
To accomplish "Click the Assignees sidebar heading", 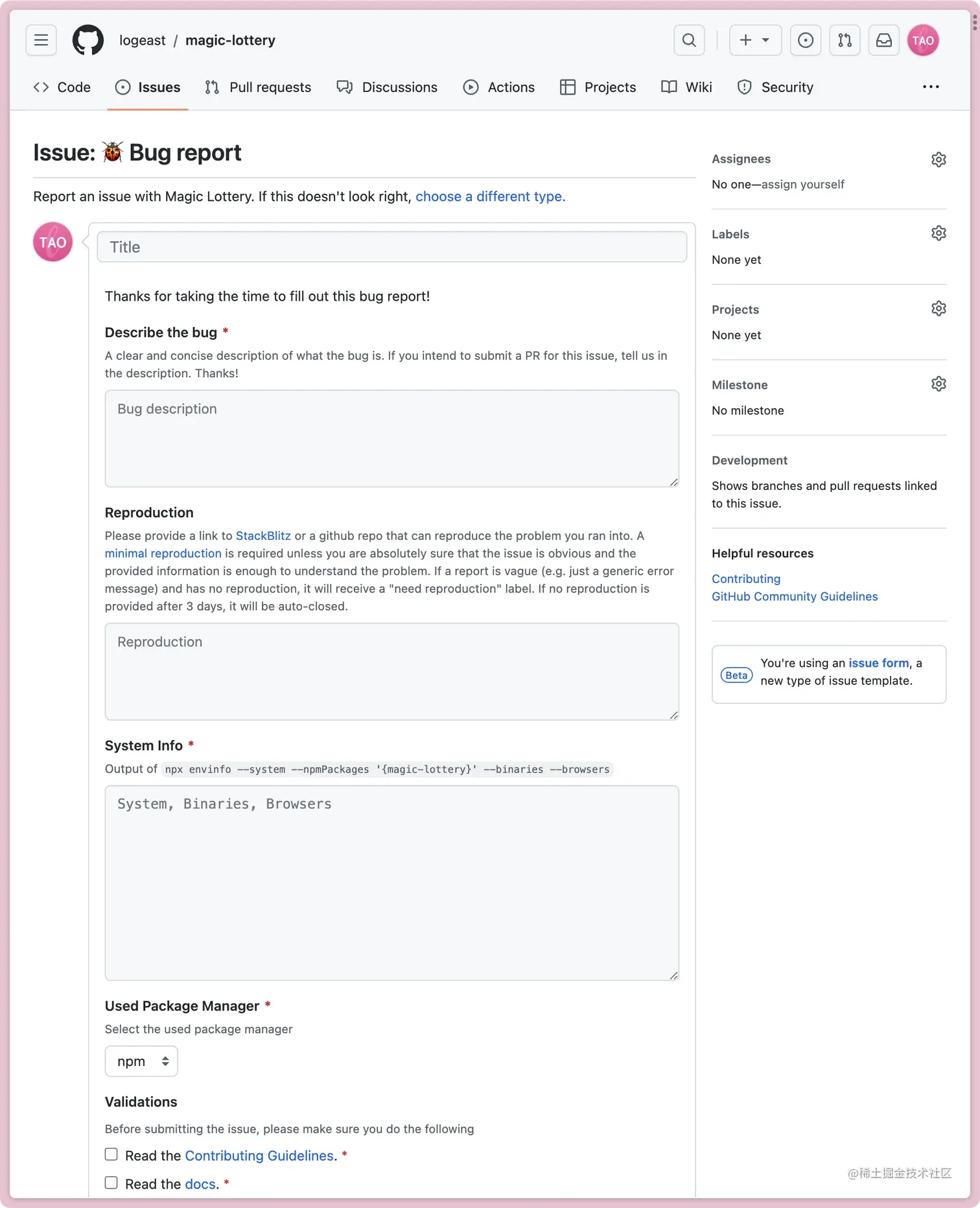I will (x=741, y=159).
